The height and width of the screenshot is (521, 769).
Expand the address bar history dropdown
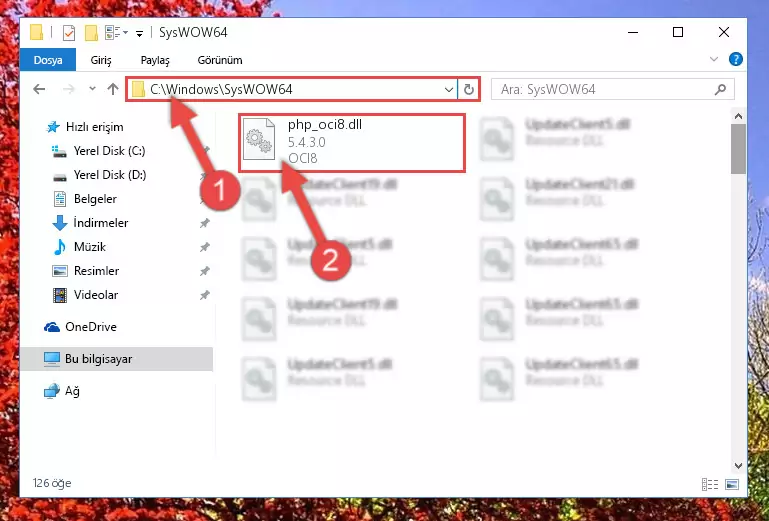click(x=448, y=89)
